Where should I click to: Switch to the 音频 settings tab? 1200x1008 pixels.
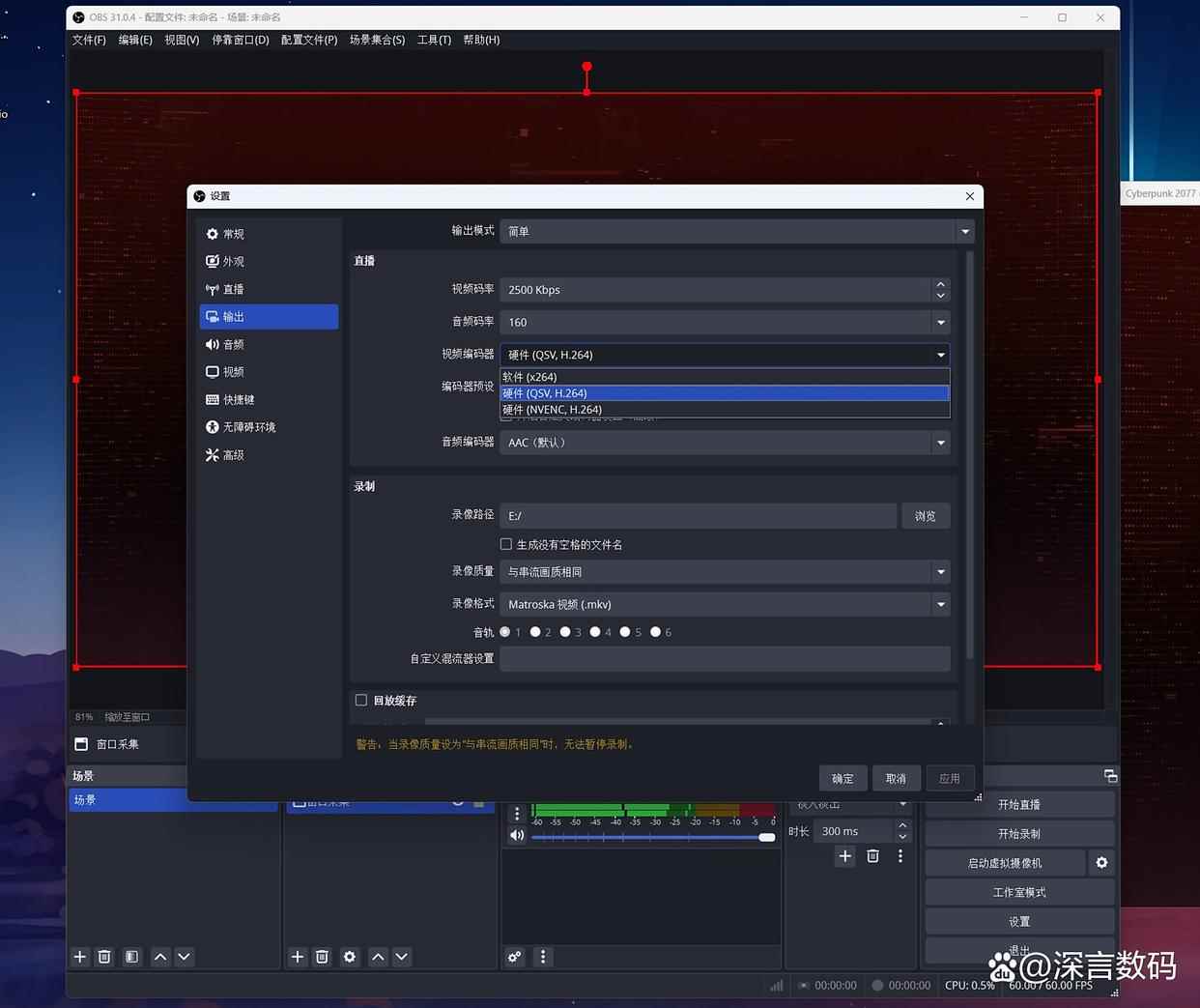pyautogui.click(x=234, y=344)
